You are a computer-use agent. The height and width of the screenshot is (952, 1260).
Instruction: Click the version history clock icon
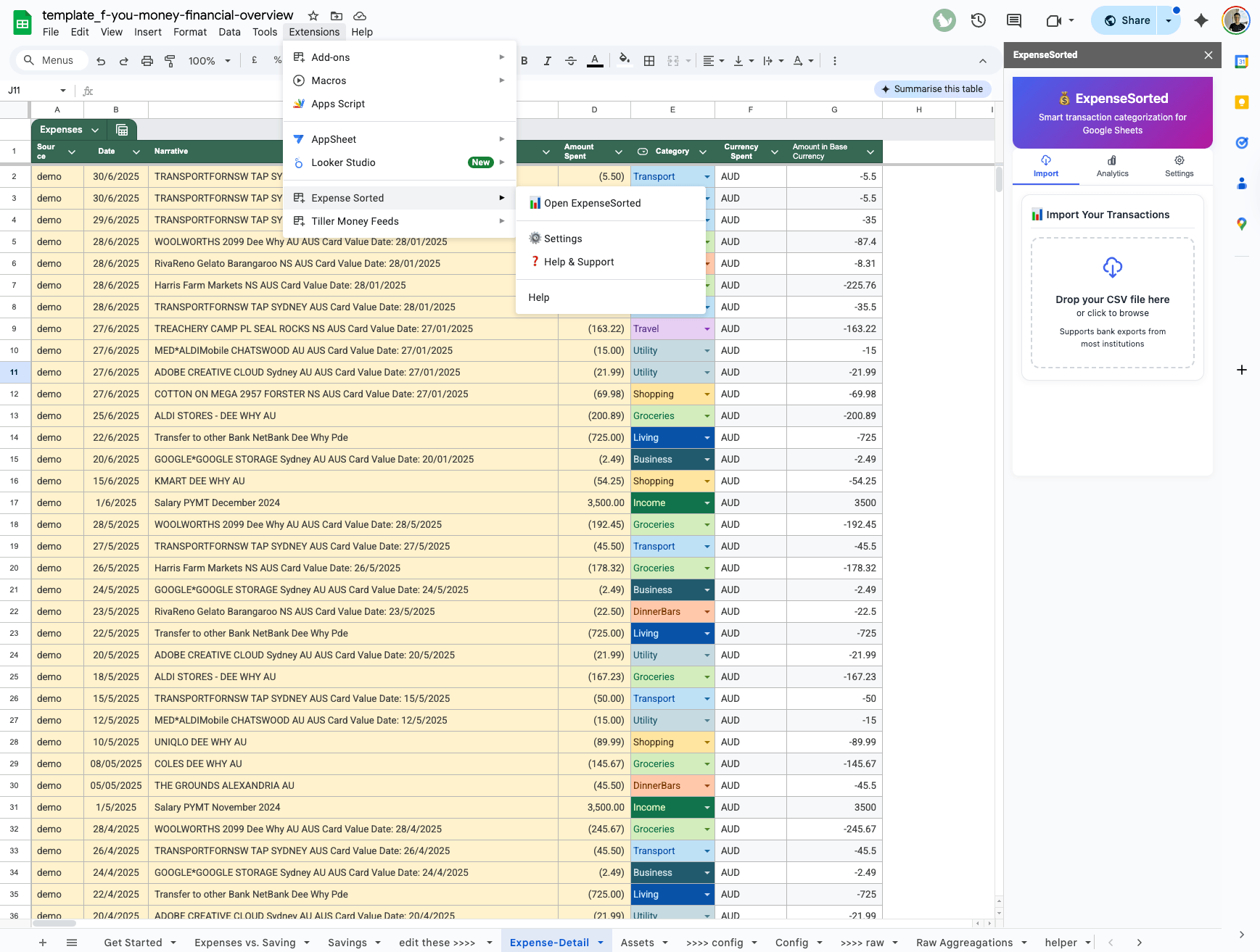(x=978, y=20)
